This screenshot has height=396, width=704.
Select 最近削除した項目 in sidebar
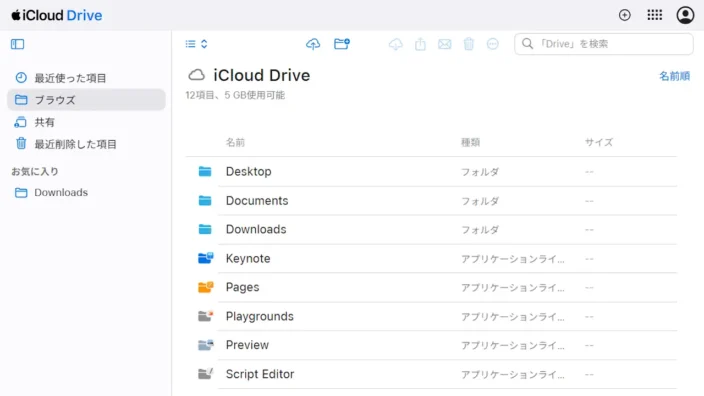tap(86, 144)
